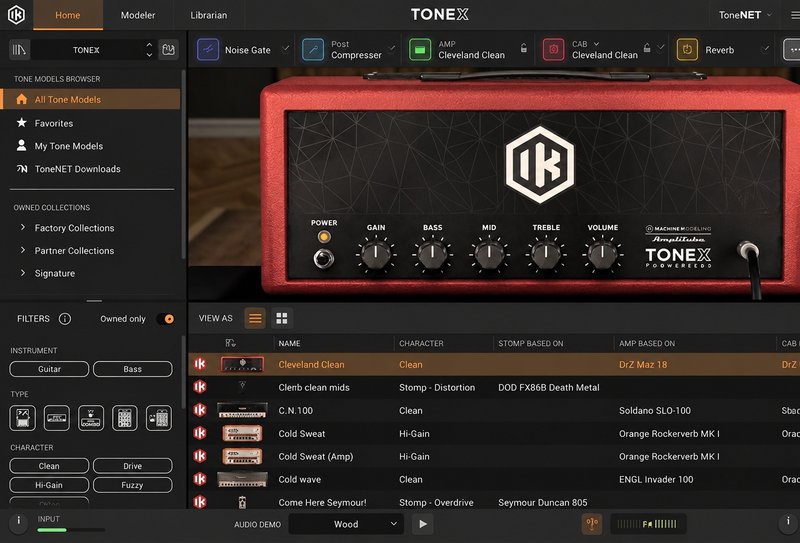Screen dimensions: 800x543
Task: Click the amp lock icon after AMP Cleveland Clean
Action: (523, 48)
